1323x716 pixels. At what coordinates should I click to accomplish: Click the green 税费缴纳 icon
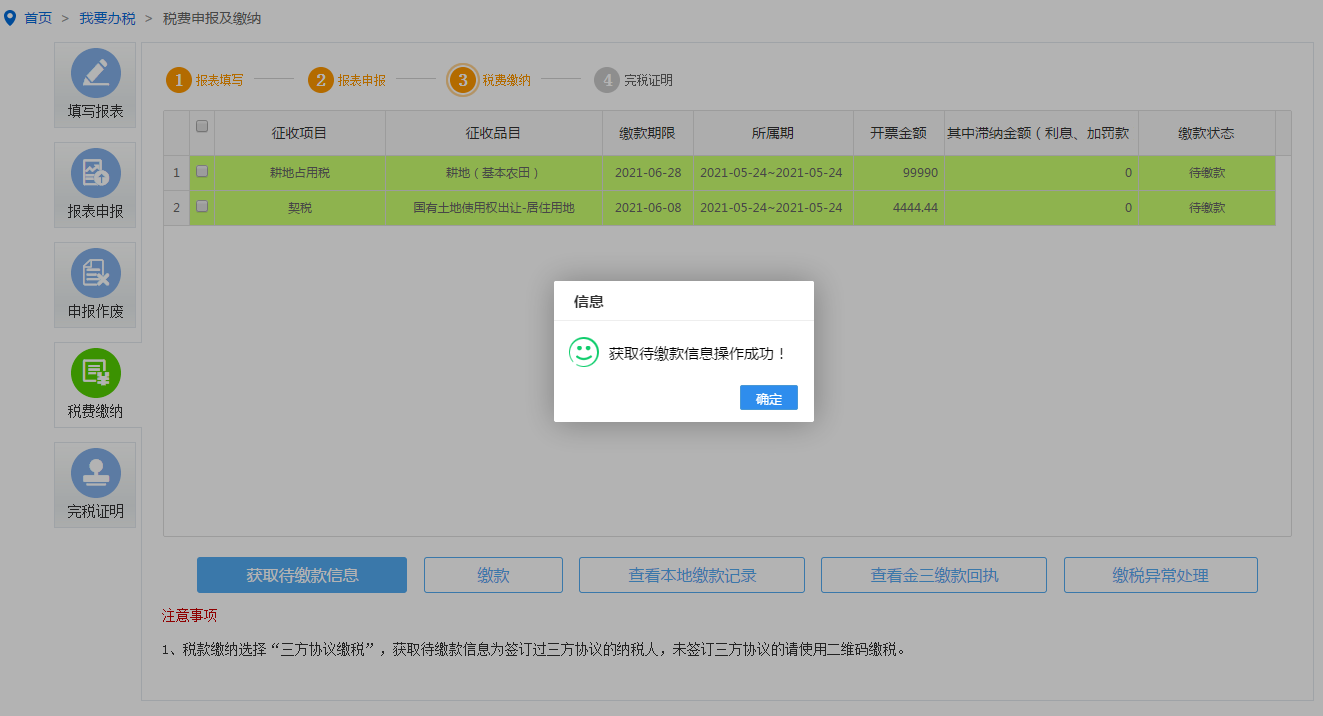click(x=96, y=373)
